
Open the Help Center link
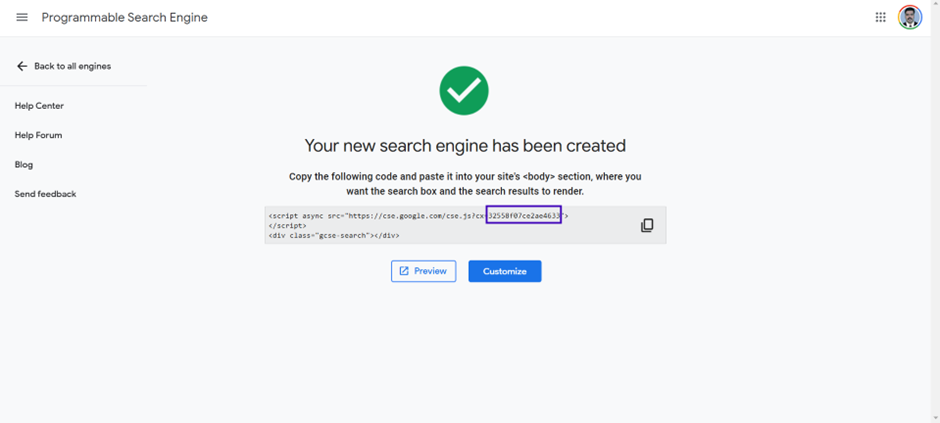point(39,106)
